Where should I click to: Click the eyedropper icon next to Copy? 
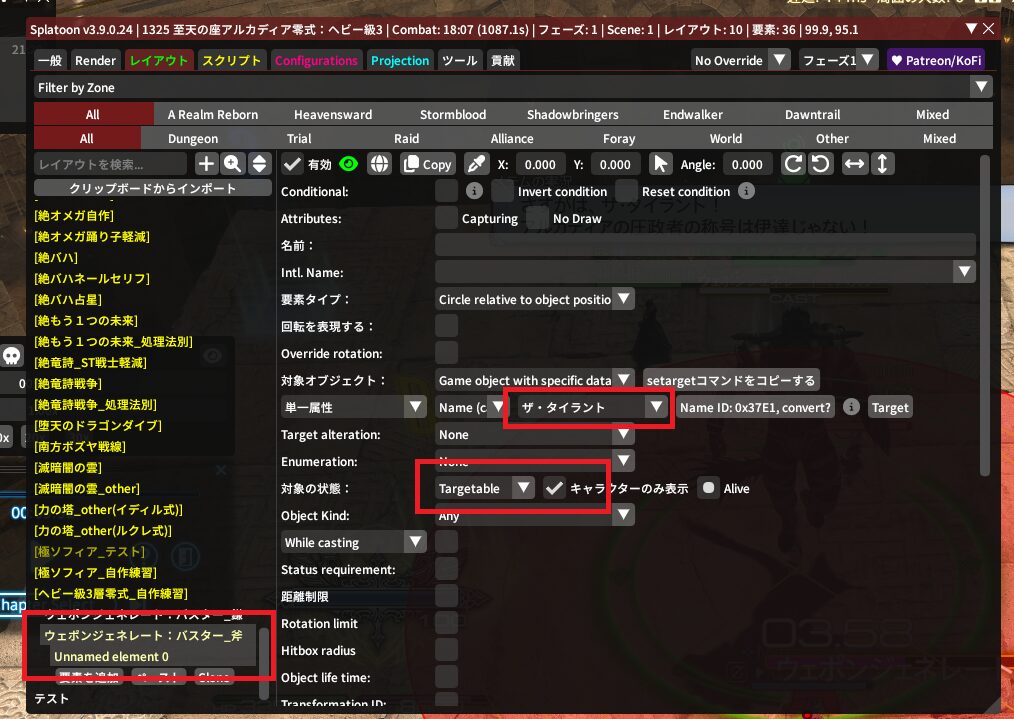coord(477,164)
